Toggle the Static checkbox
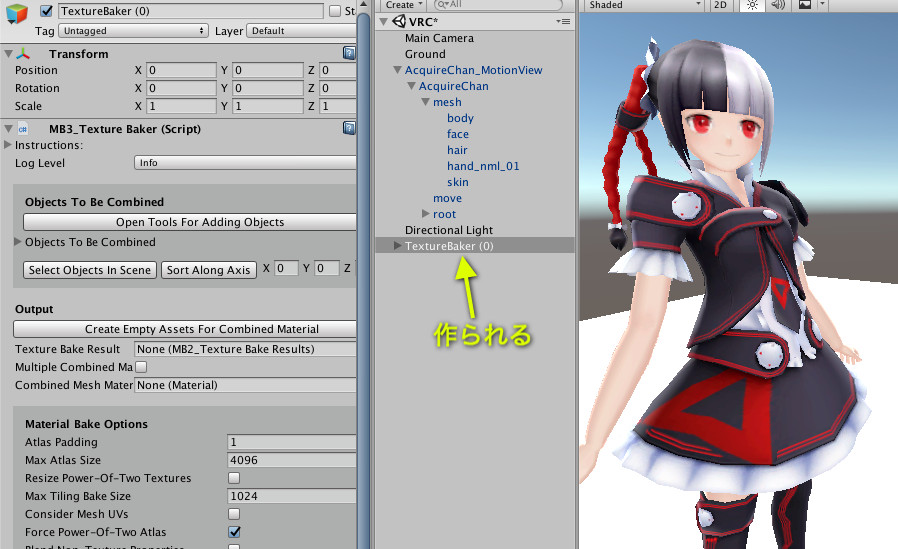 point(335,11)
